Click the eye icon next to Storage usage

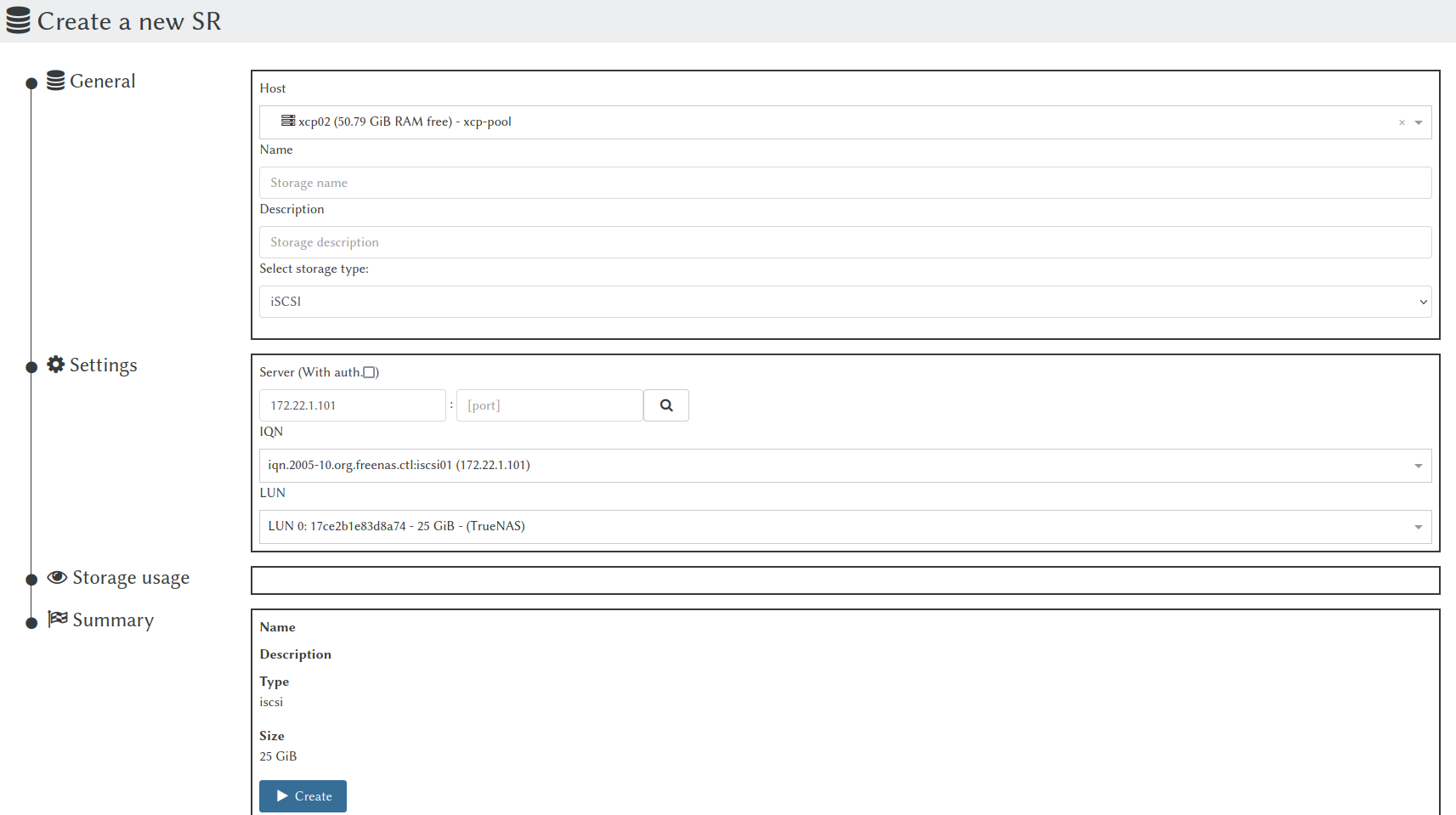(56, 577)
